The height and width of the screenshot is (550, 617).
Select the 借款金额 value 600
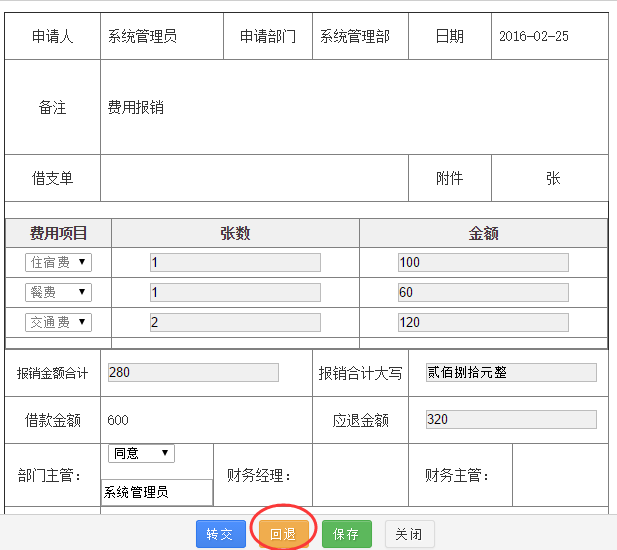click(x=118, y=420)
